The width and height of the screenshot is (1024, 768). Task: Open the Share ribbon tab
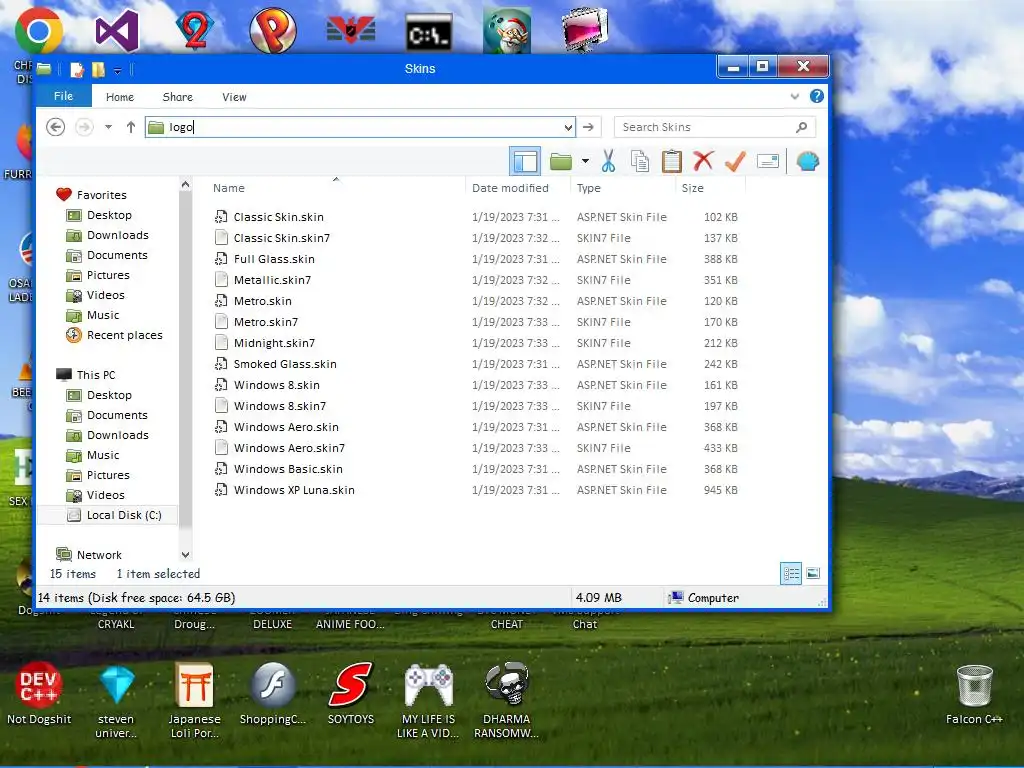pos(178,97)
